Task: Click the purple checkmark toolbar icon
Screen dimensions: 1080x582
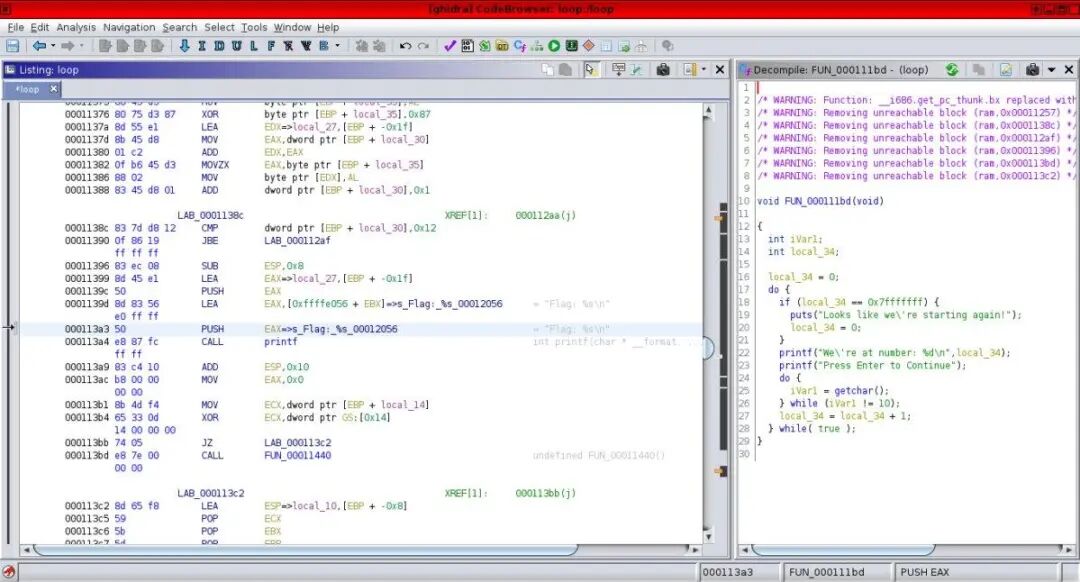Action: pos(450,46)
